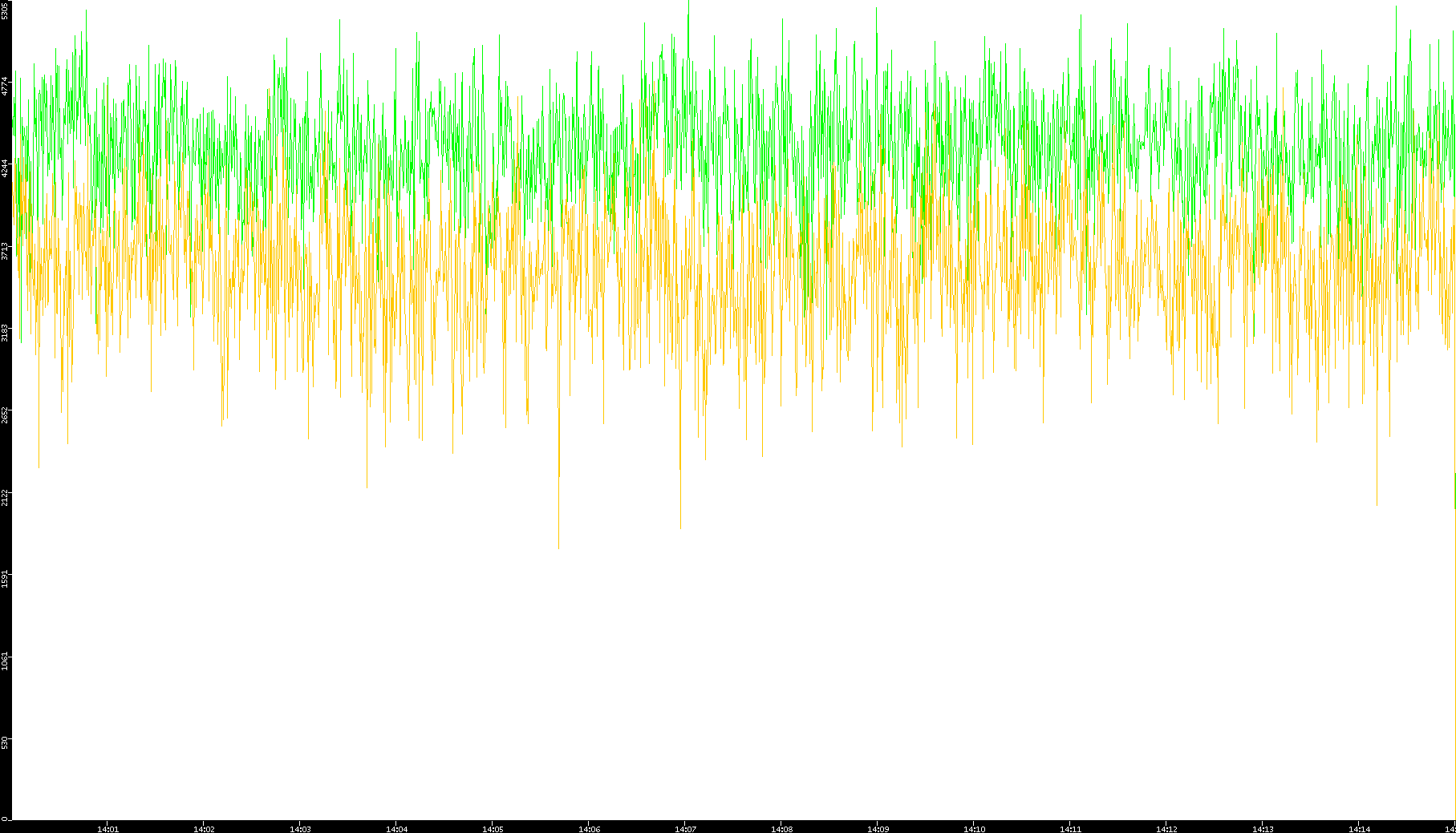Click the 1591 label on vertical axis
The height and width of the screenshot is (833, 1456).
point(5,579)
